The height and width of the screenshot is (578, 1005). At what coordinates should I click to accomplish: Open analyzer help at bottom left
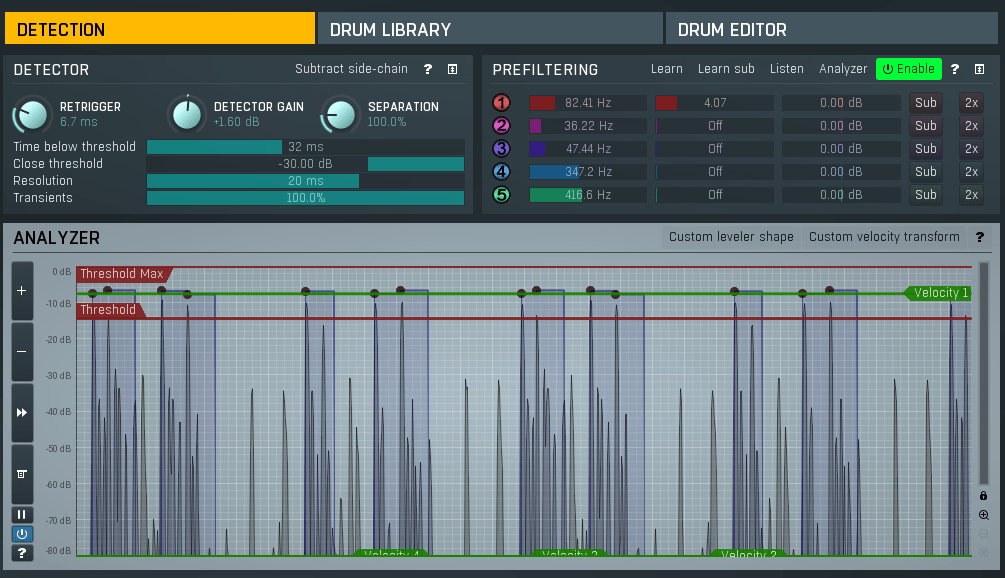[22, 553]
